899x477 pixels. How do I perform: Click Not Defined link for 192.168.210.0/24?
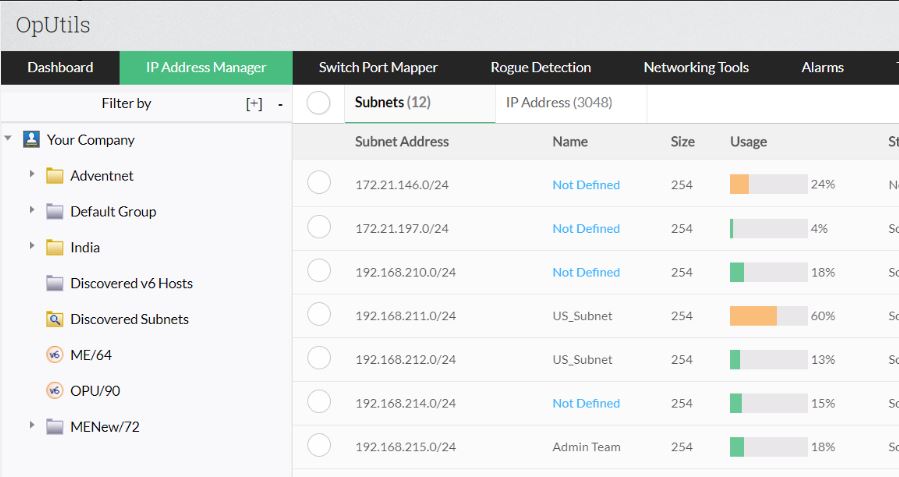586,272
